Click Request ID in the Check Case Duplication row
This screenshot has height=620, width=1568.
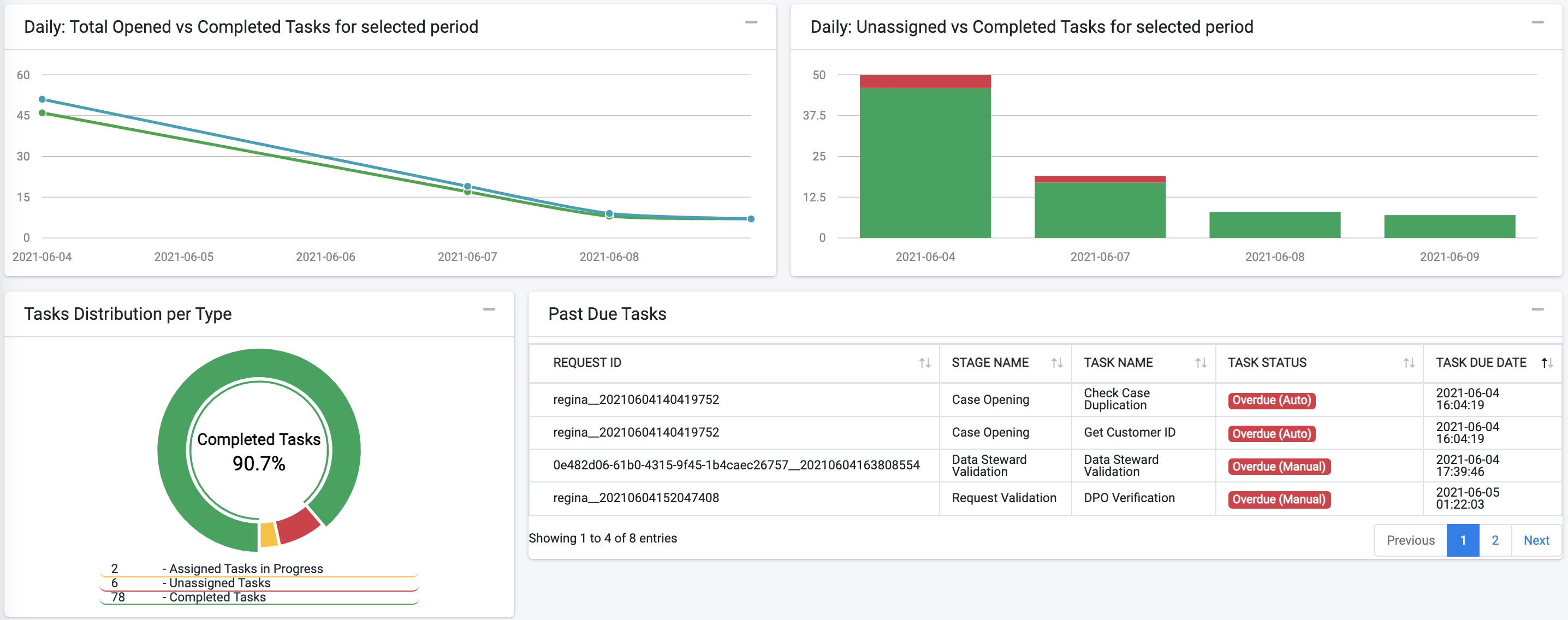point(635,400)
